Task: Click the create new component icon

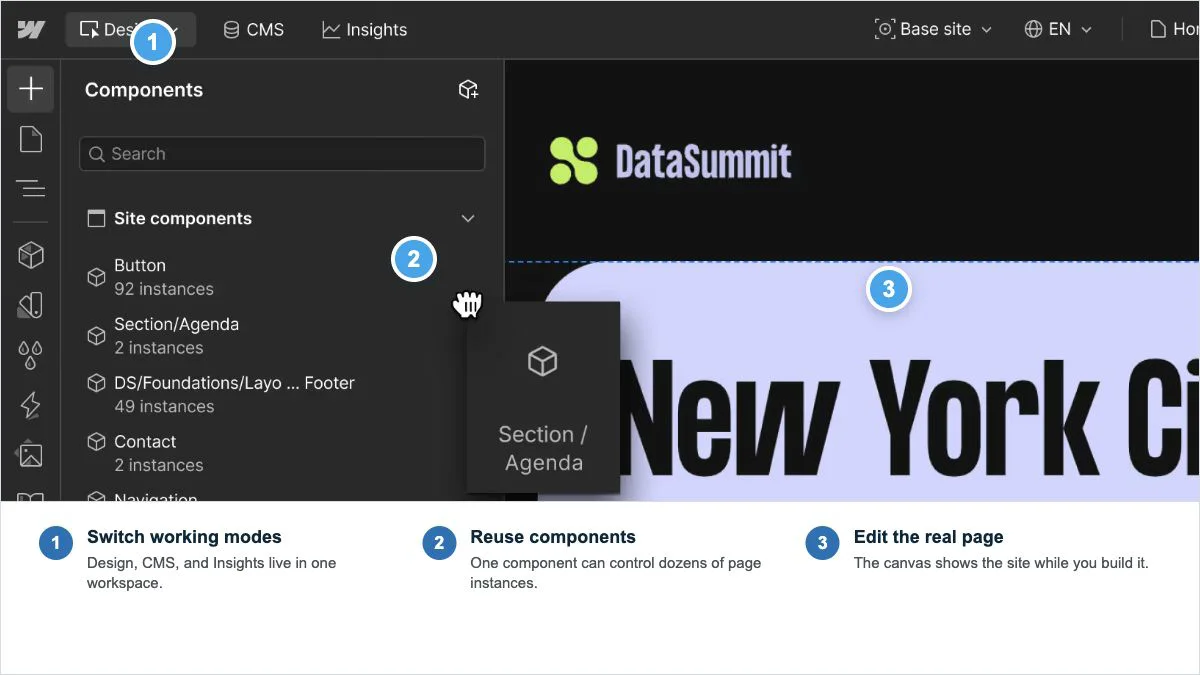Action: [468, 90]
